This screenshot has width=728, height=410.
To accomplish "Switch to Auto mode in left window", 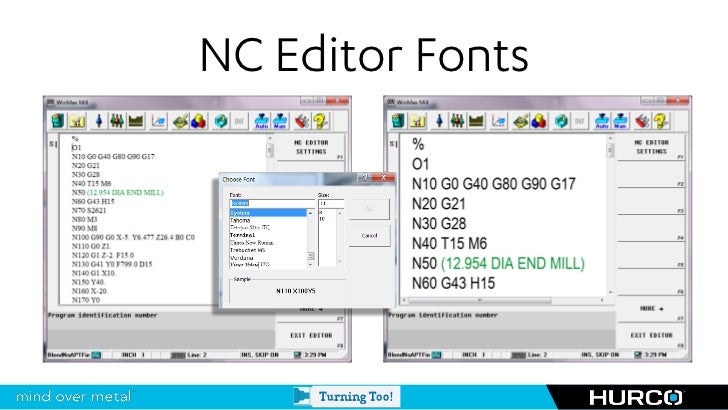I will (262, 121).
